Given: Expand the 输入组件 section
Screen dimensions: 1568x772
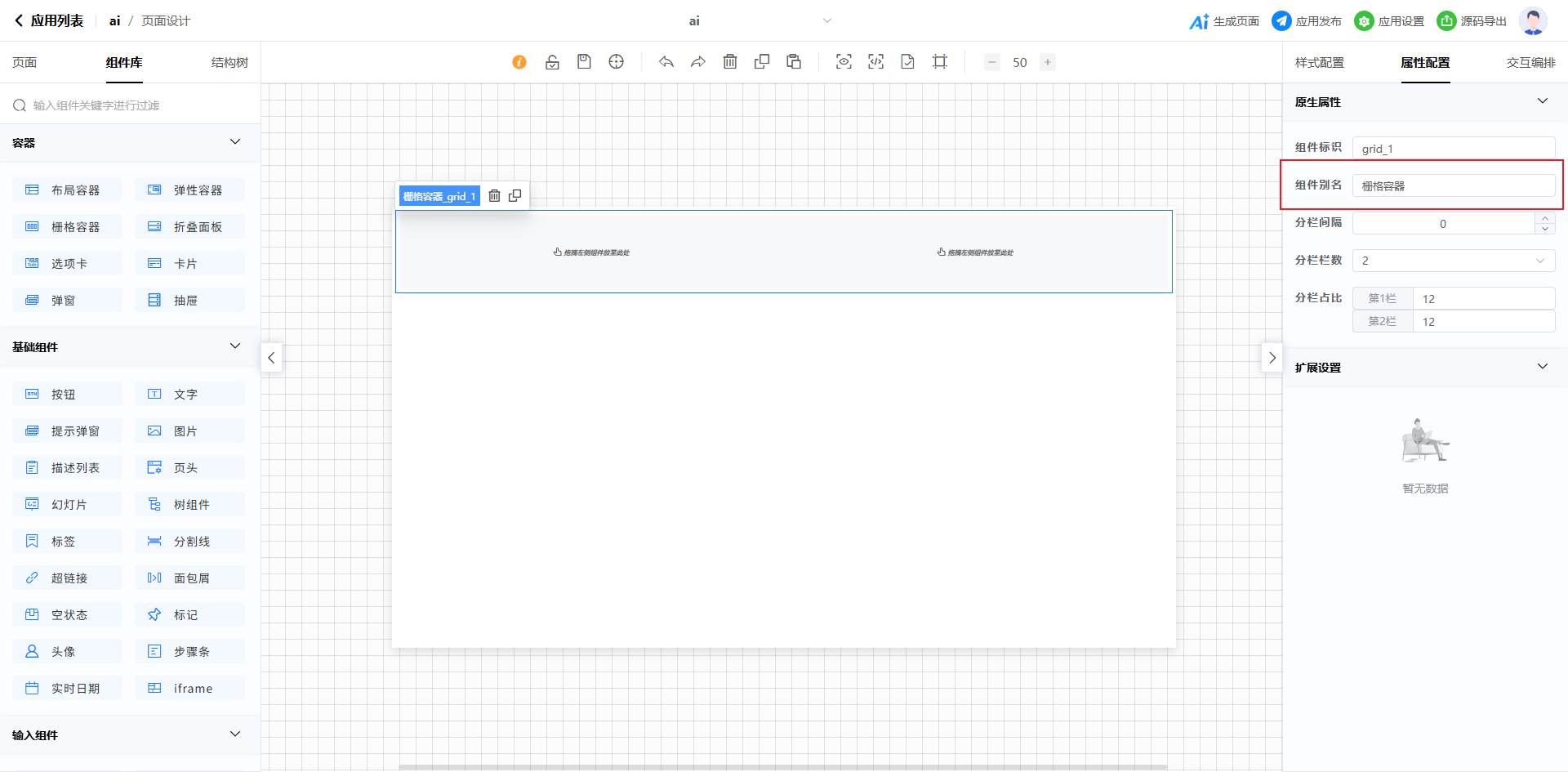Looking at the screenshot, I should click(x=235, y=734).
